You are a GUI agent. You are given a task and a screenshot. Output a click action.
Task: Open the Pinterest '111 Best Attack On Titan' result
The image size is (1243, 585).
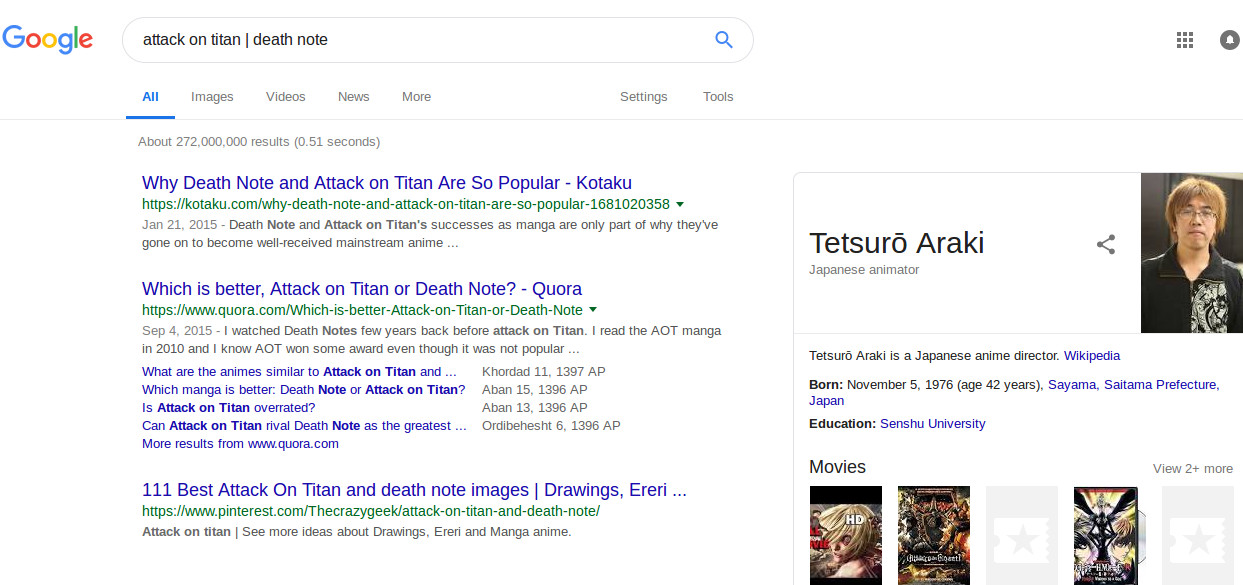(x=414, y=490)
